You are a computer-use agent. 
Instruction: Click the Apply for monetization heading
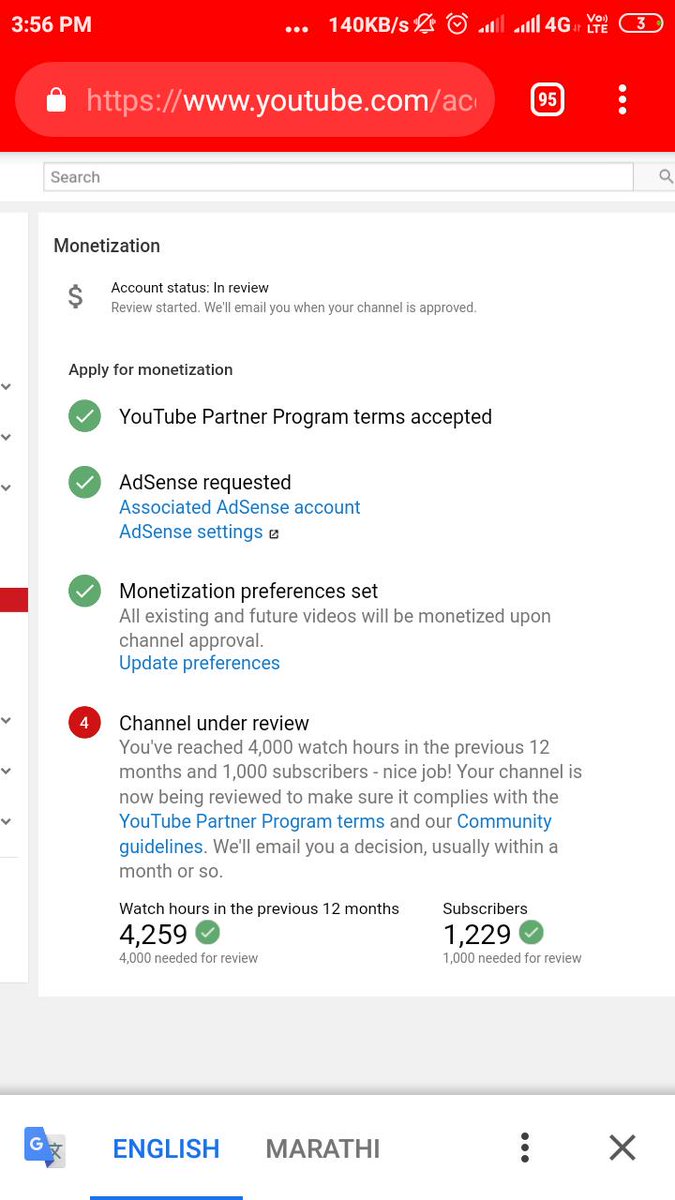(150, 370)
